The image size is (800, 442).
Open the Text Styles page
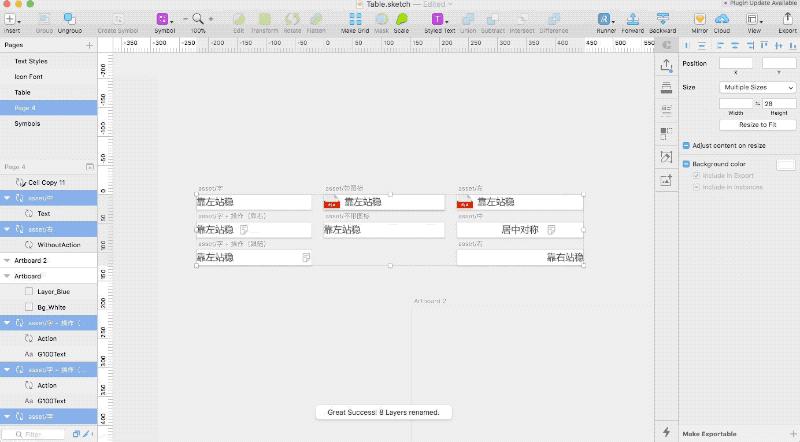point(31,61)
